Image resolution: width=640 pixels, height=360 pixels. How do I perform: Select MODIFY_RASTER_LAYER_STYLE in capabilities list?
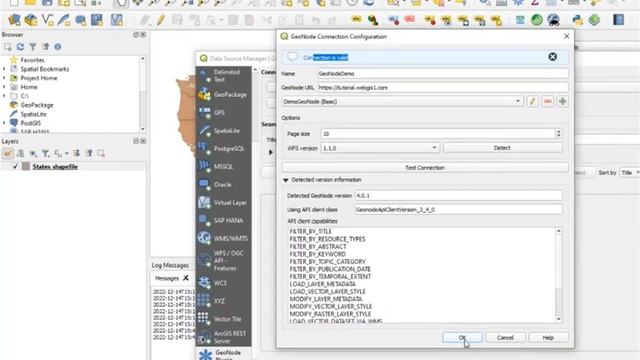330,314
